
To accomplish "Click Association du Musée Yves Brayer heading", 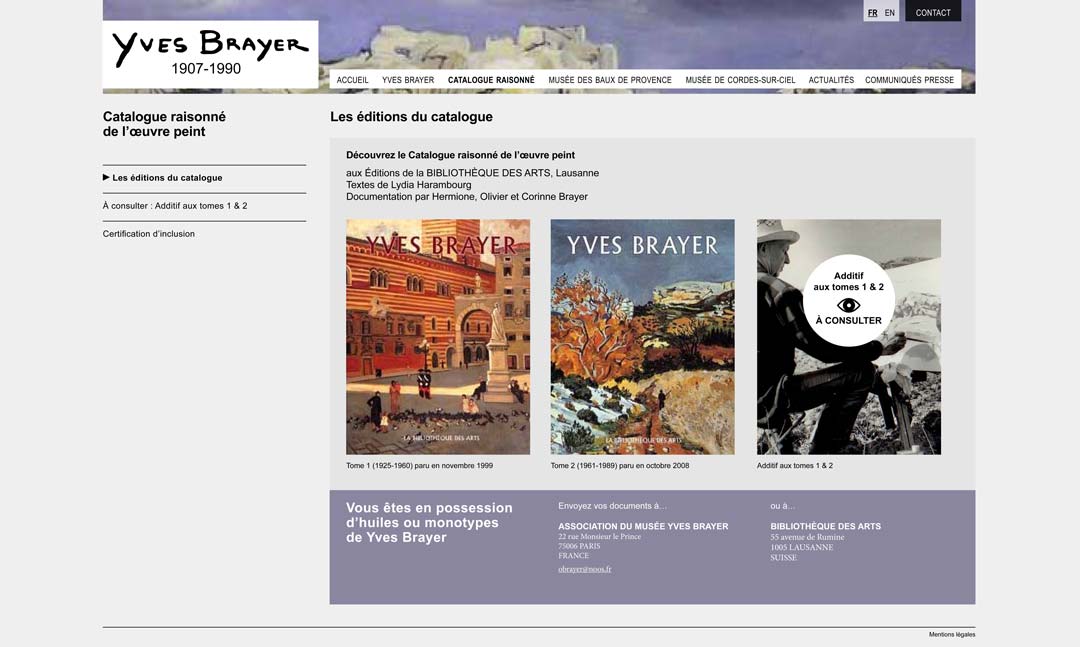I will point(643,526).
